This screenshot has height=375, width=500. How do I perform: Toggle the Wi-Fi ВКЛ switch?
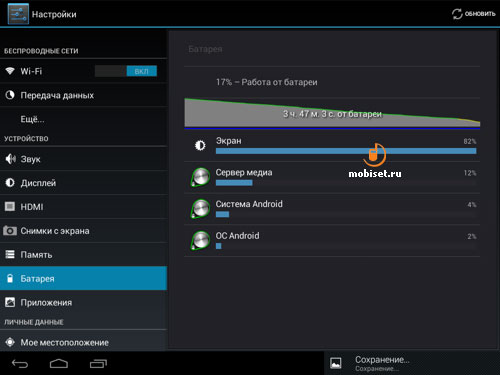126,71
